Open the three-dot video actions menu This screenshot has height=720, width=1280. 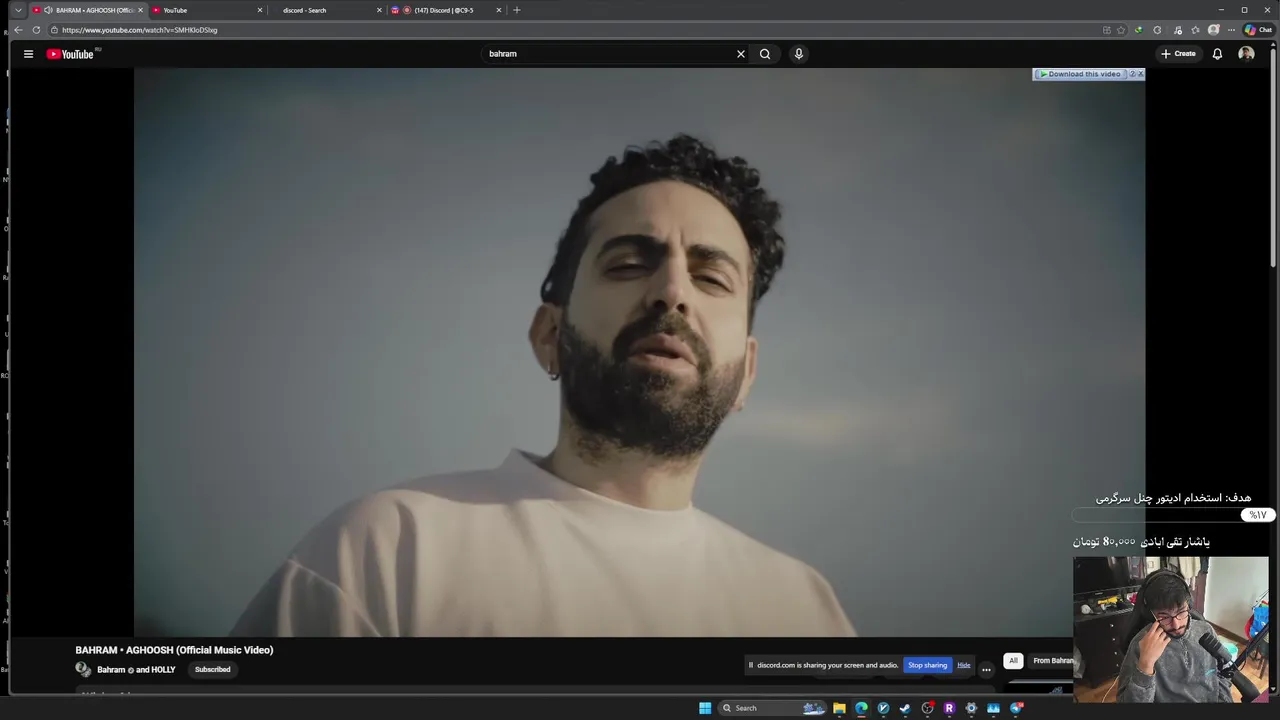pos(986,669)
